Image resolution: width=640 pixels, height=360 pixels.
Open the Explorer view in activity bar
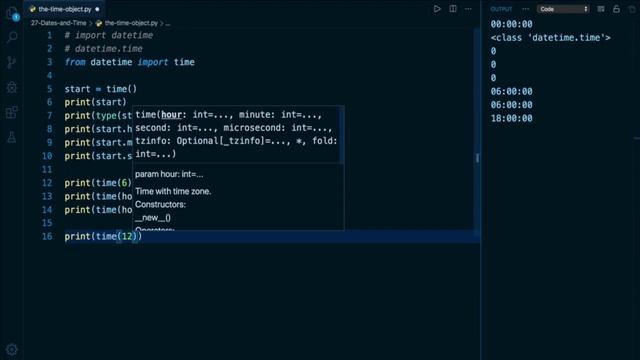pos(12,13)
